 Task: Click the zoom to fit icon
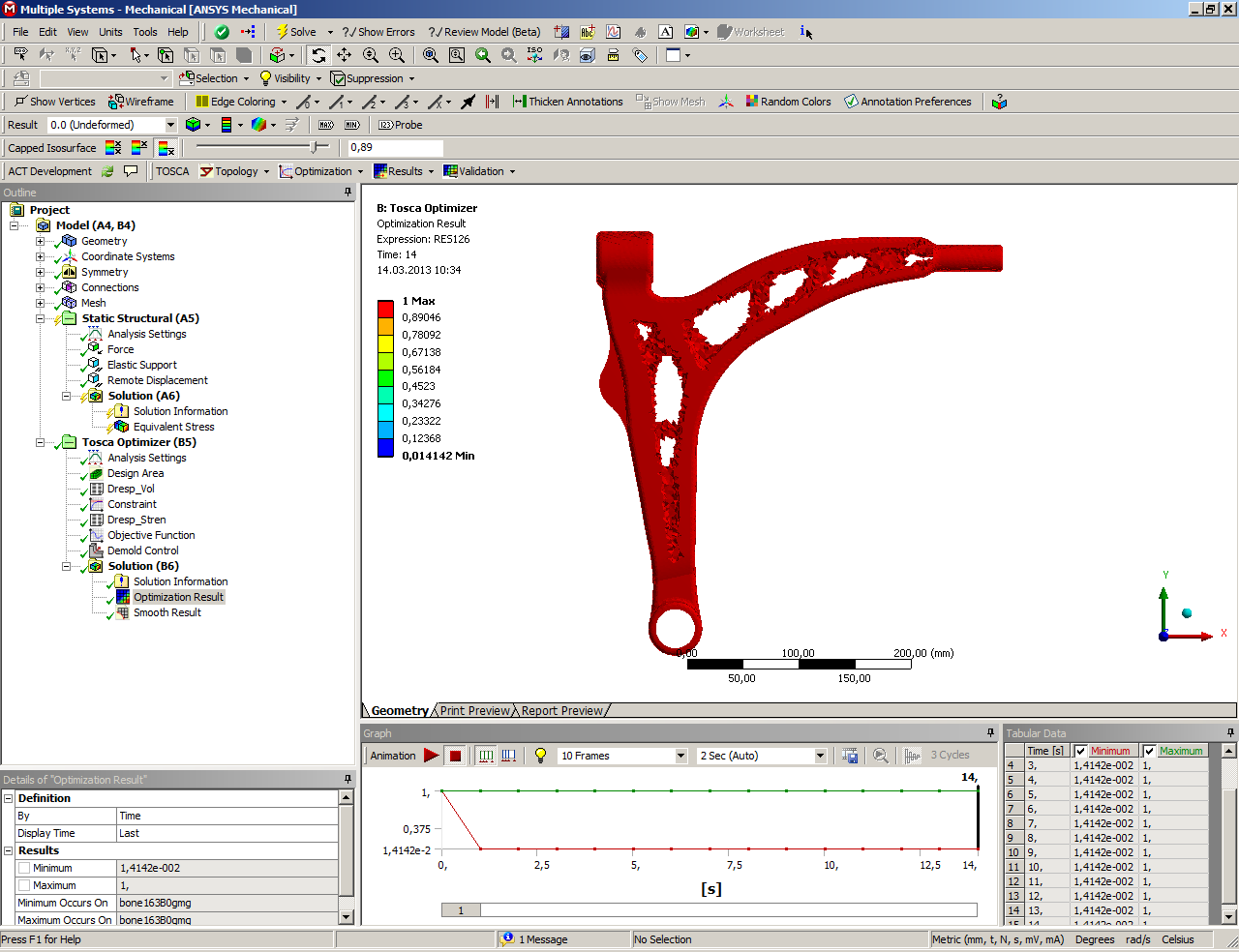pyautogui.click(x=431, y=55)
